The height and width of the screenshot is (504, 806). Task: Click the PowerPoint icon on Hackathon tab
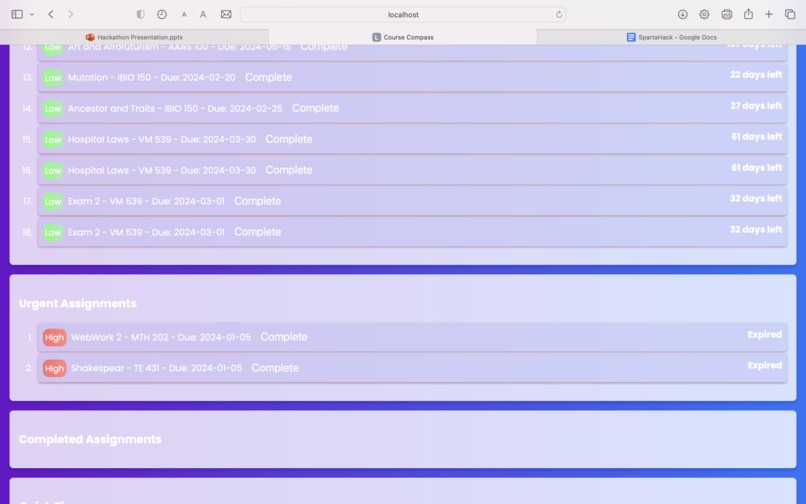pyautogui.click(x=90, y=37)
